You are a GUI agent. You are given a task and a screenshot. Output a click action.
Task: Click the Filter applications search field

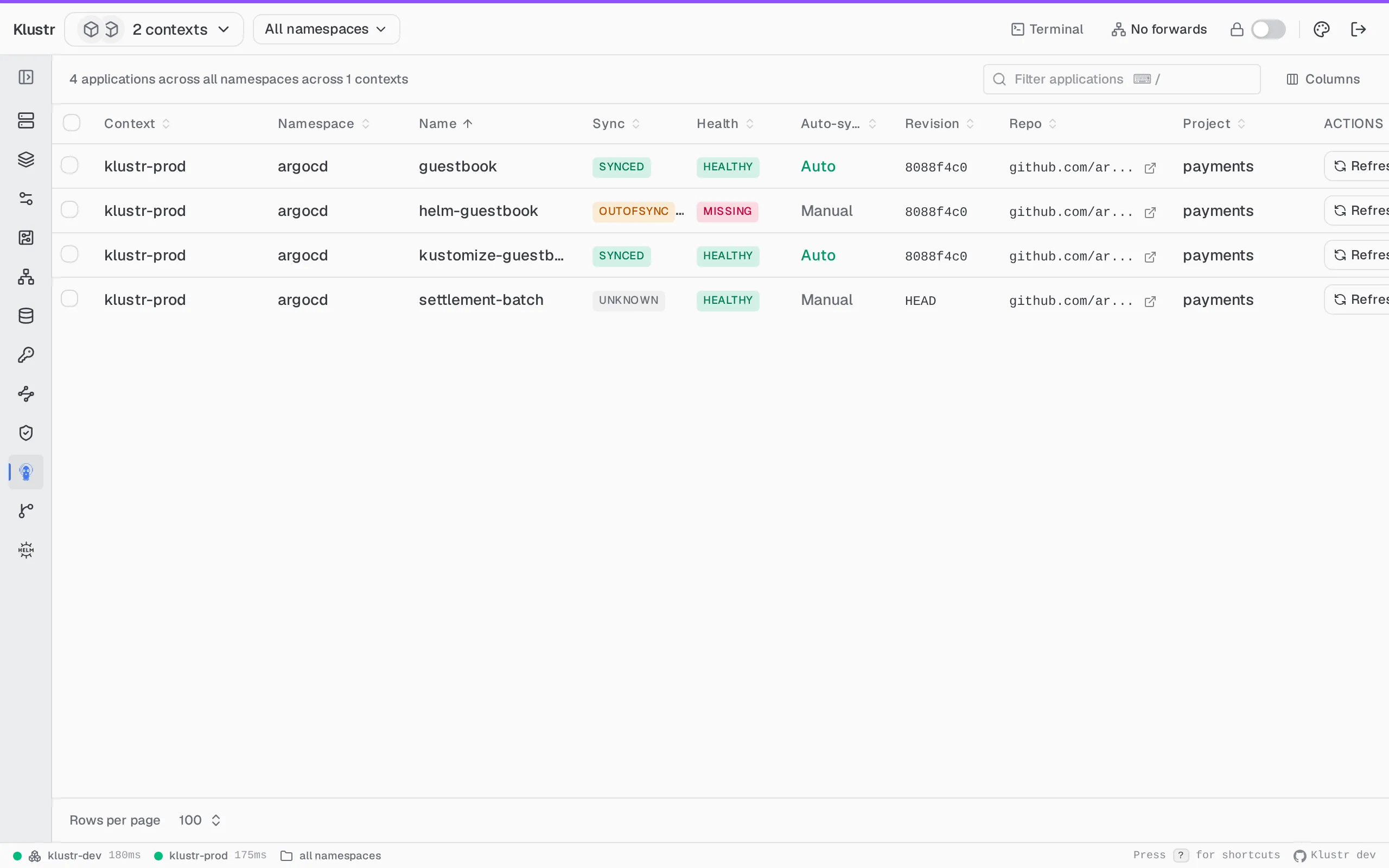(x=1122, y=79)
